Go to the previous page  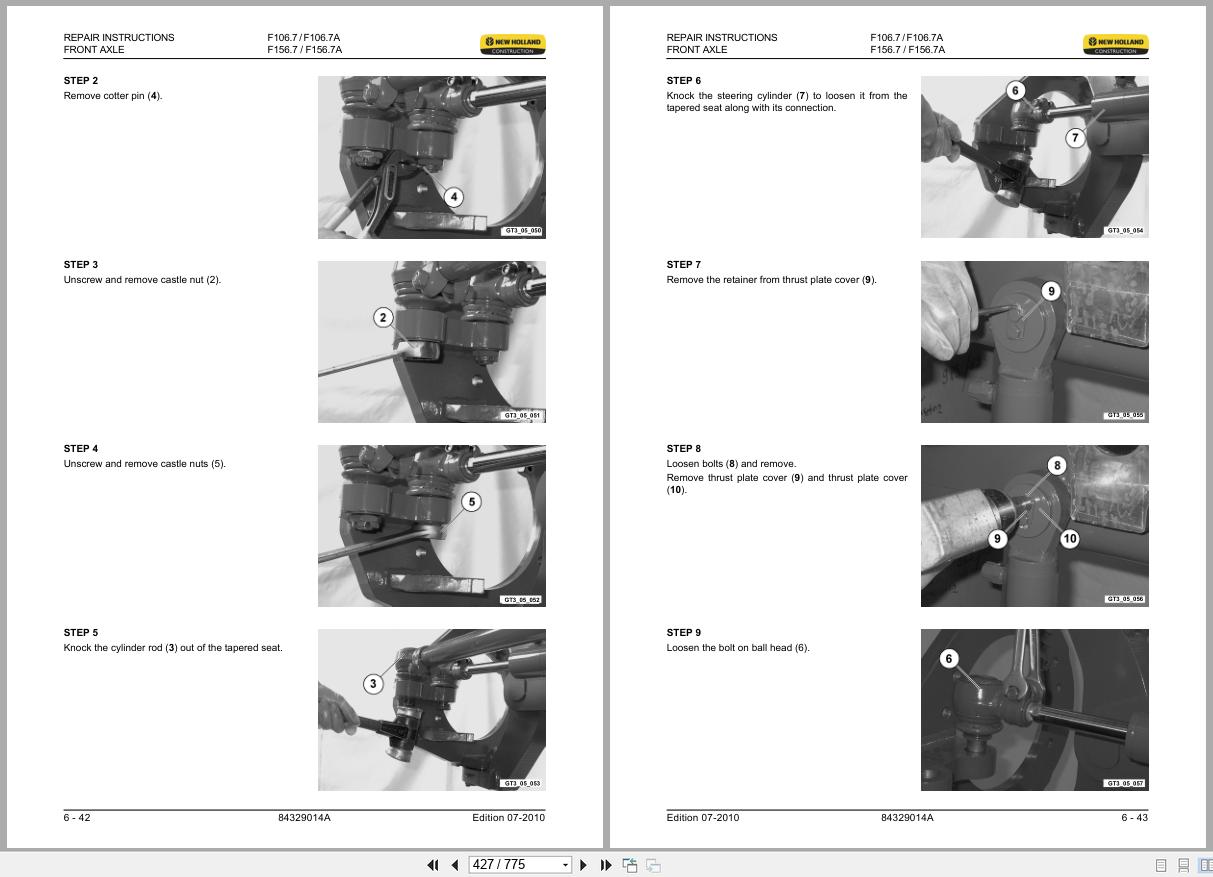coord(455,865)
